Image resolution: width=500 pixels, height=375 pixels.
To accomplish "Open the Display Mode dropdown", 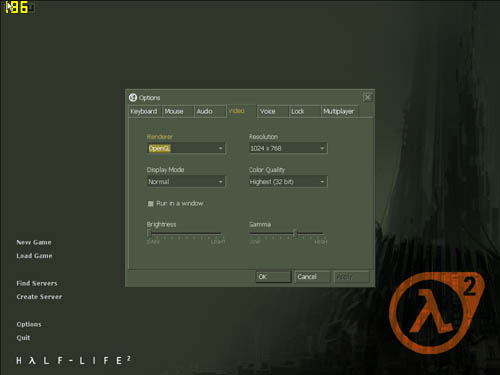I will (186, 182).
